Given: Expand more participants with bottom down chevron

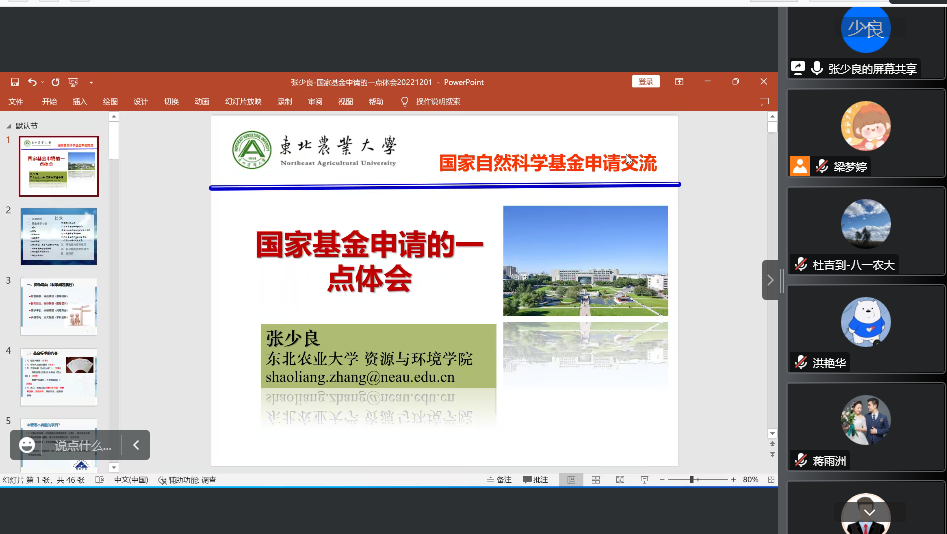Looking at the screenshot, I should pos(868,512).
